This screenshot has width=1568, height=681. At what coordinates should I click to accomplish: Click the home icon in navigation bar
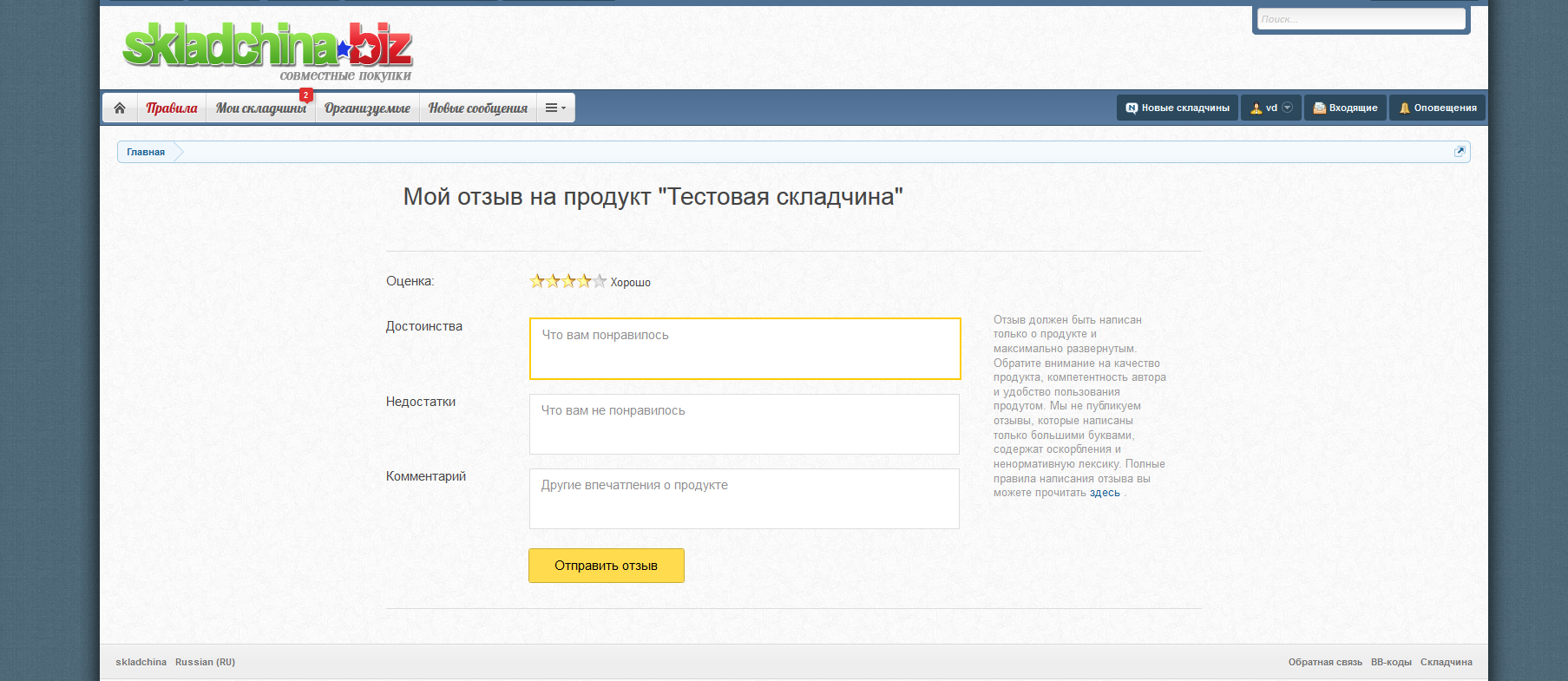point(120,108)
